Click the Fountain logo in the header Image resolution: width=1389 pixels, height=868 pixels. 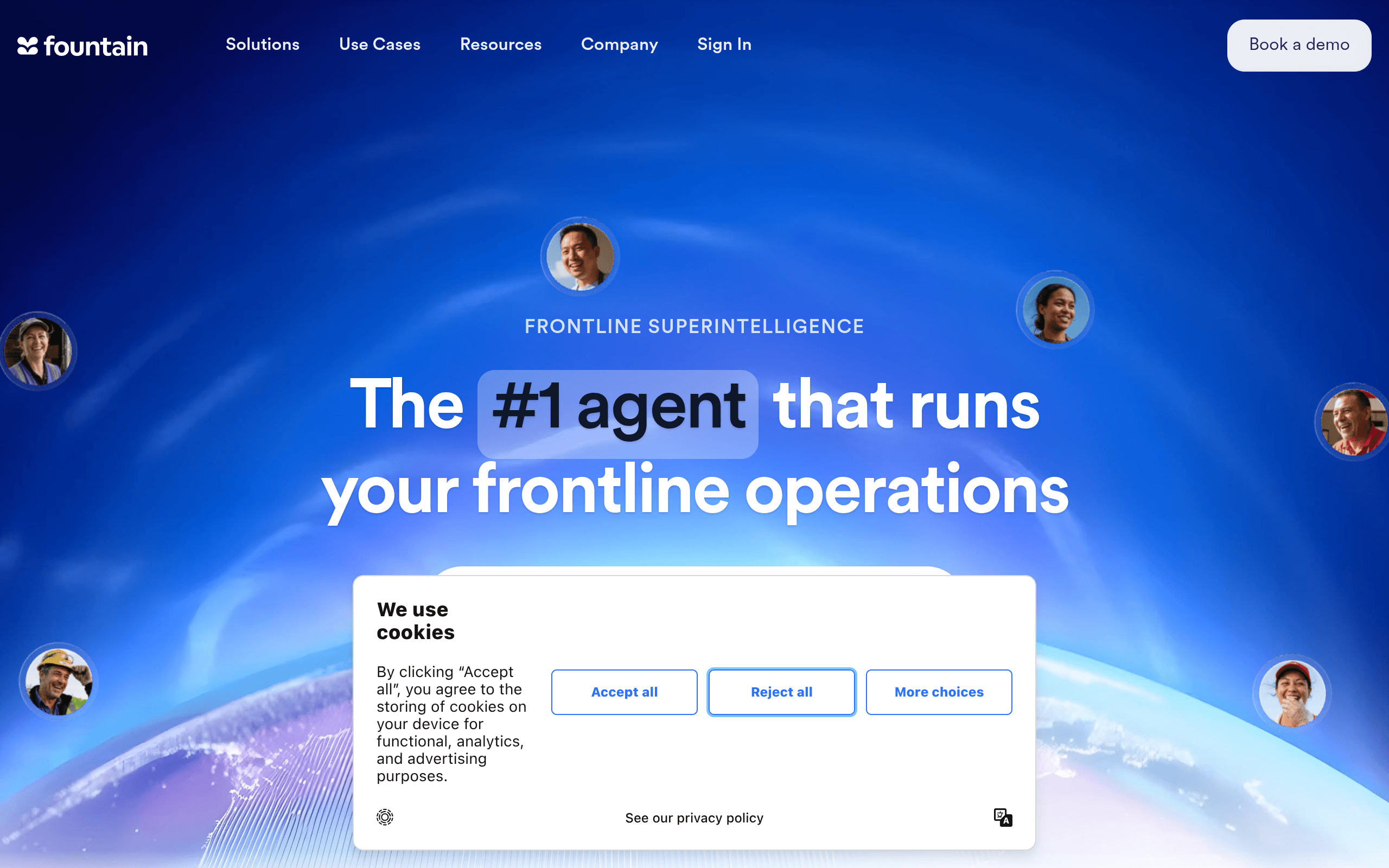coord(82,46)
